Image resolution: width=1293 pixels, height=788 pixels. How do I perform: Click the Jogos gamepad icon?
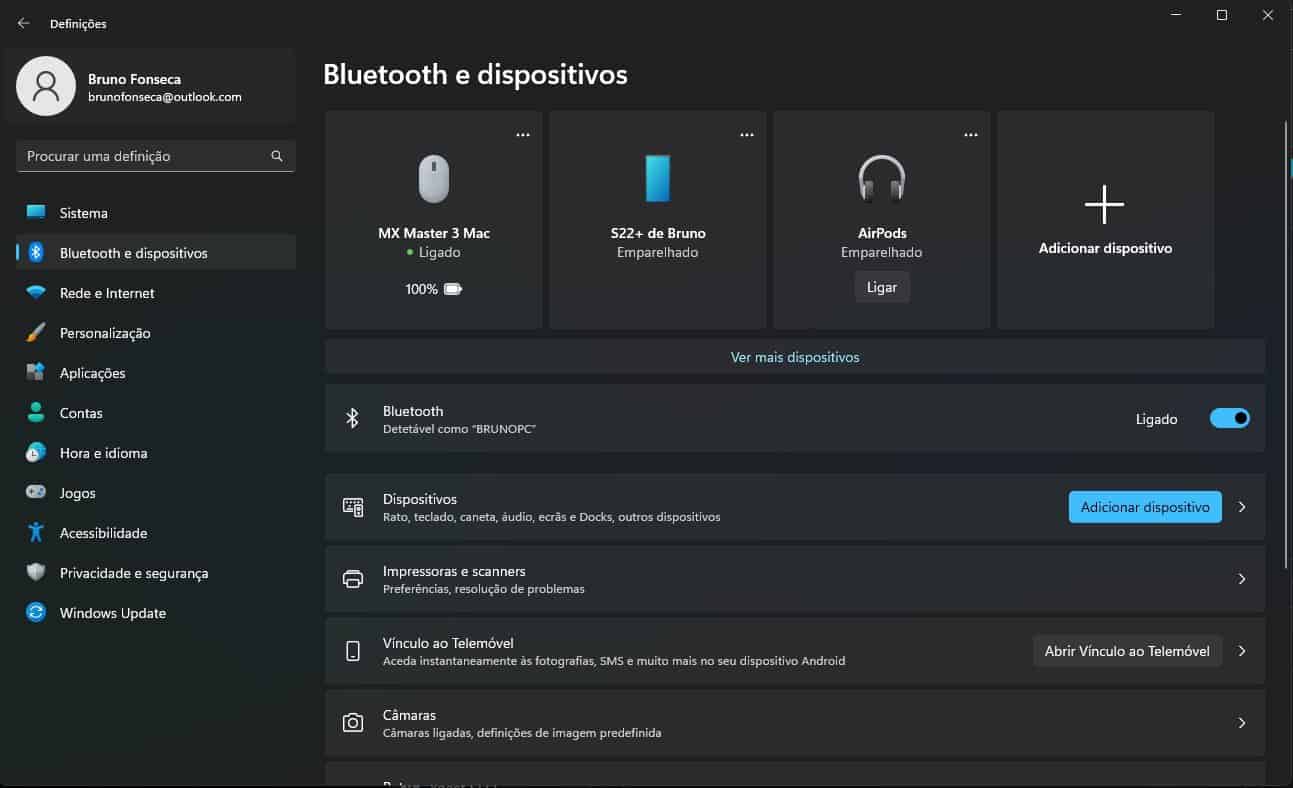point(36,492)
